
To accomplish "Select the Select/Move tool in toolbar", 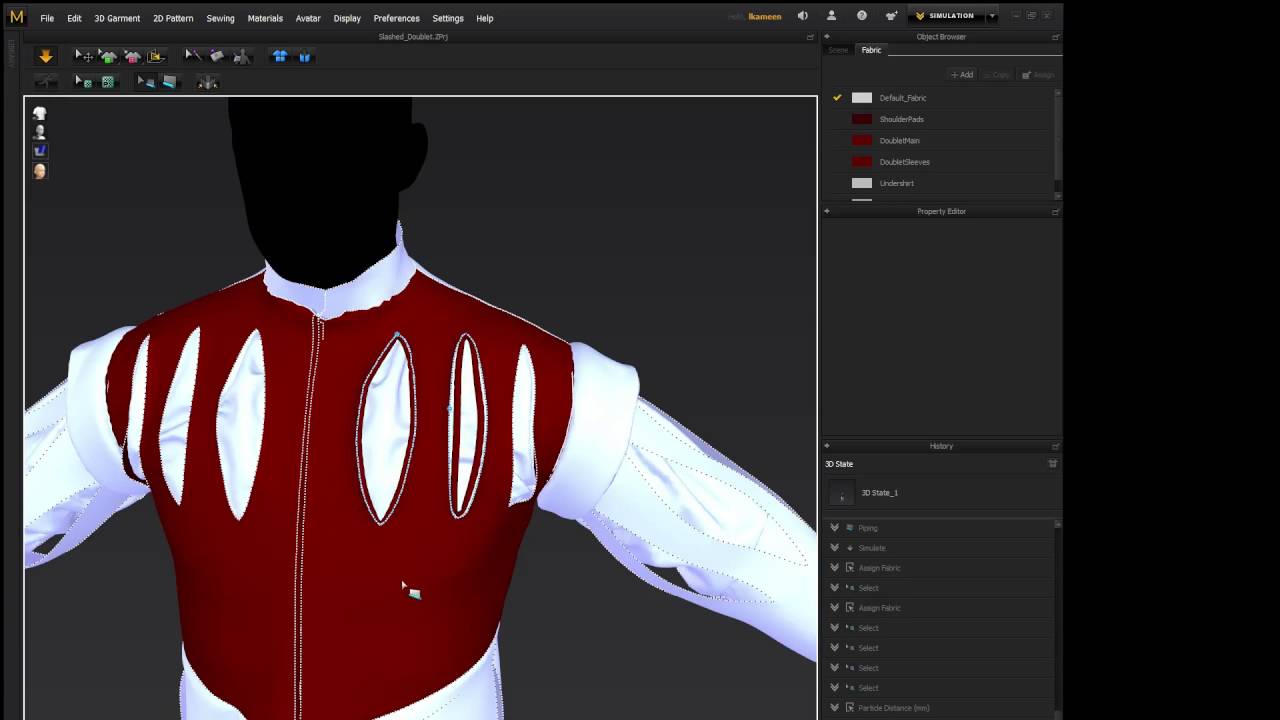I will point(84,56).
